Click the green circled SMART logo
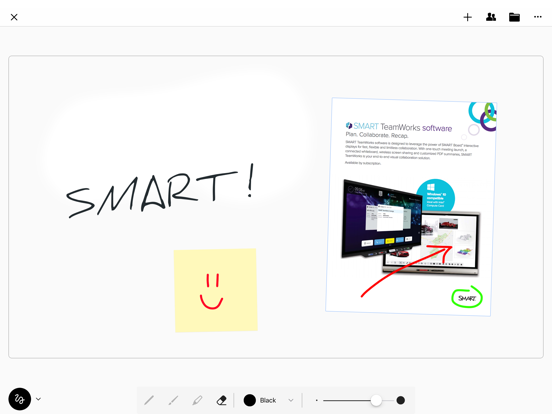The image size is (552, 414). tap(467, 297)
